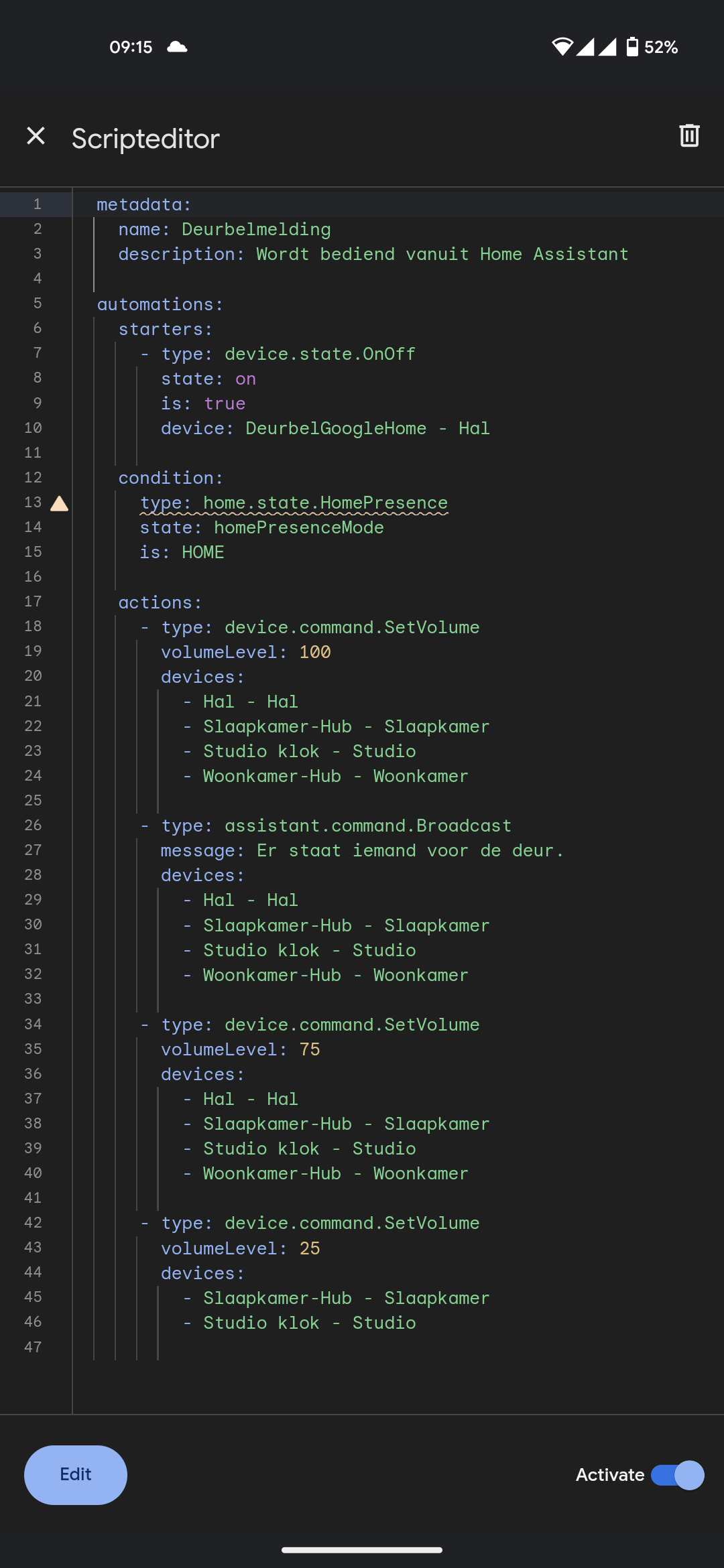Select the underlined home.state.HomePresence type text
Viewport: 724px width, 1568px height.
pos(325,503)
